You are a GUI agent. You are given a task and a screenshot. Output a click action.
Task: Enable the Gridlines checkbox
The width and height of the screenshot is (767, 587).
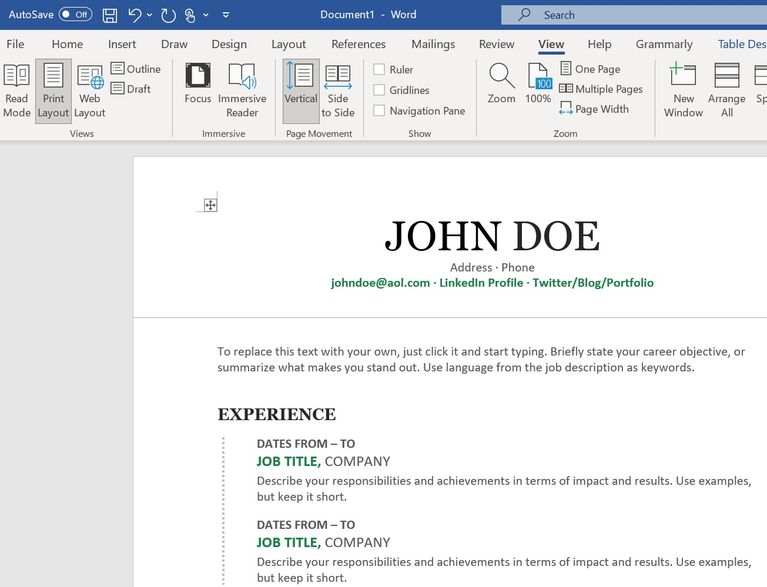click(379, 90)
